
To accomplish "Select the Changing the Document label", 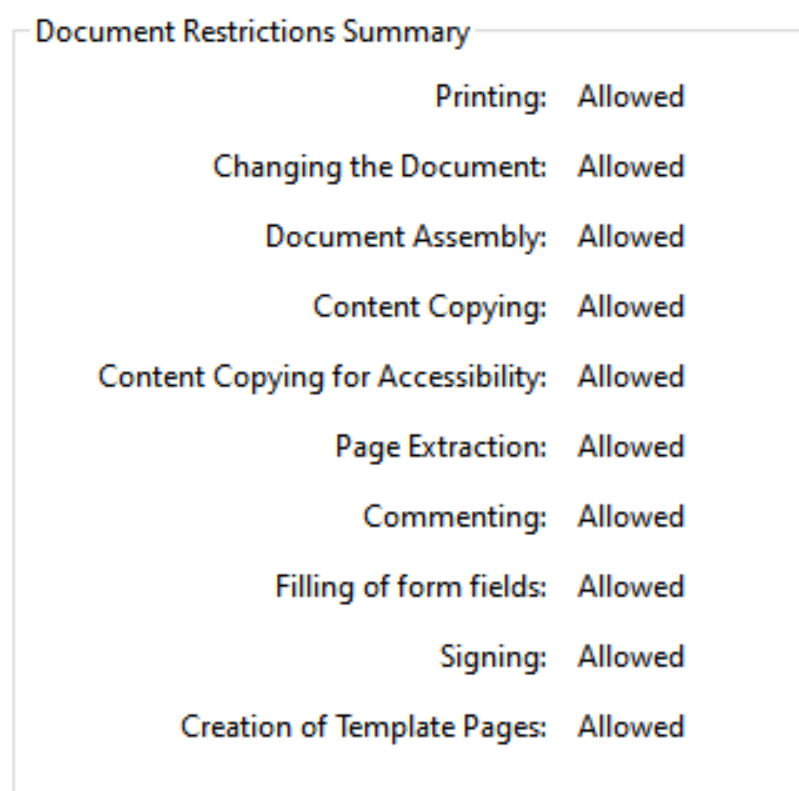I will 380,167.
